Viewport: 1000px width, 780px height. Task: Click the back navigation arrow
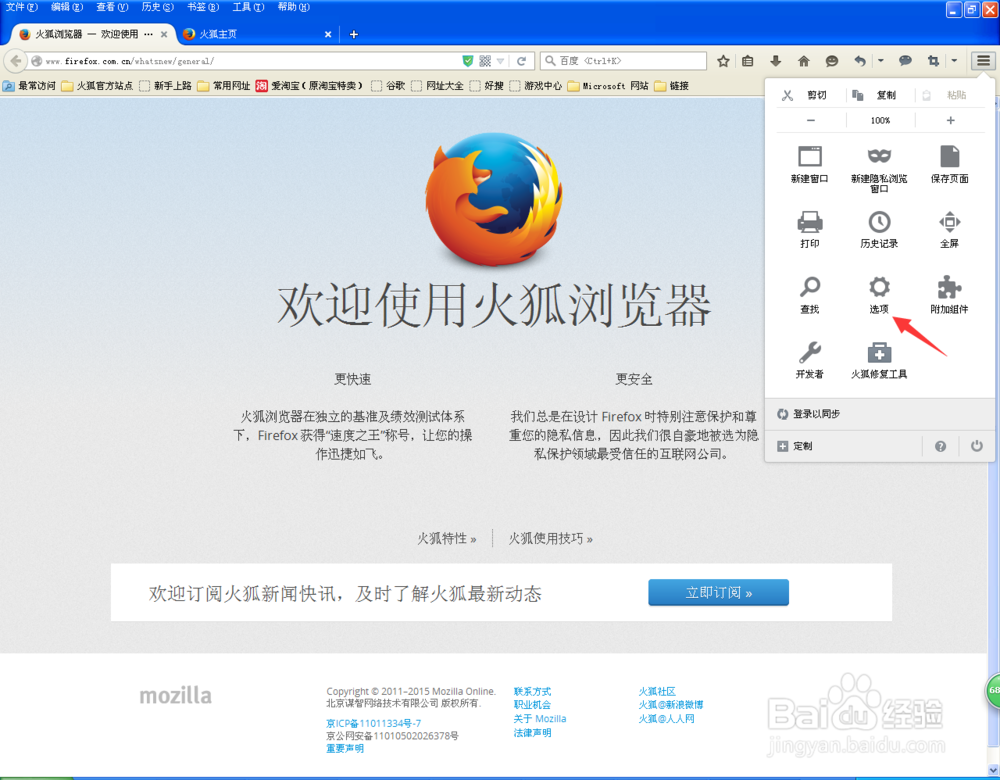[16, 61]
